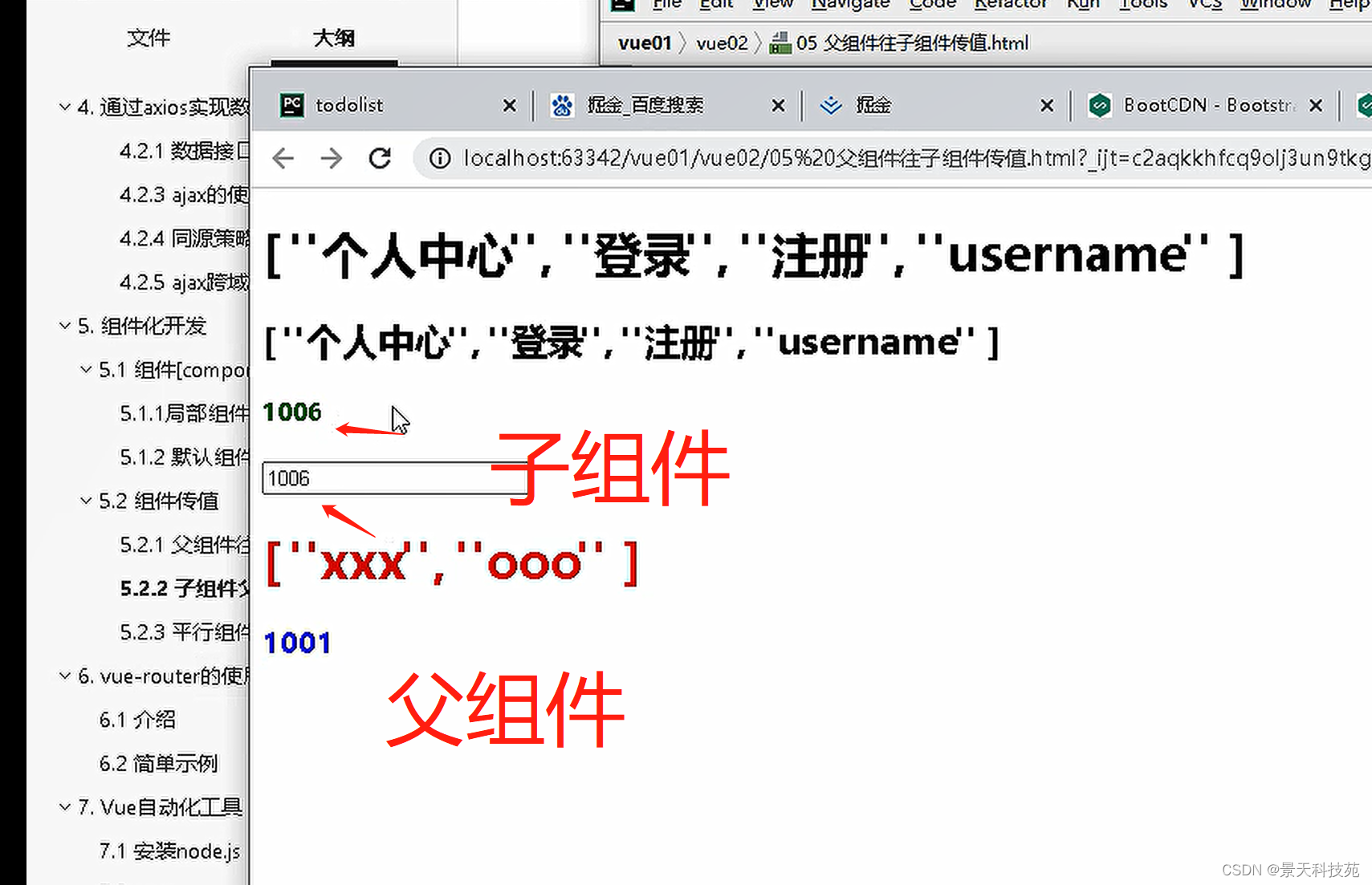Screen dimensions: 1372x885
Task: Click the blue 1001 text
Action: pos(297,643)
